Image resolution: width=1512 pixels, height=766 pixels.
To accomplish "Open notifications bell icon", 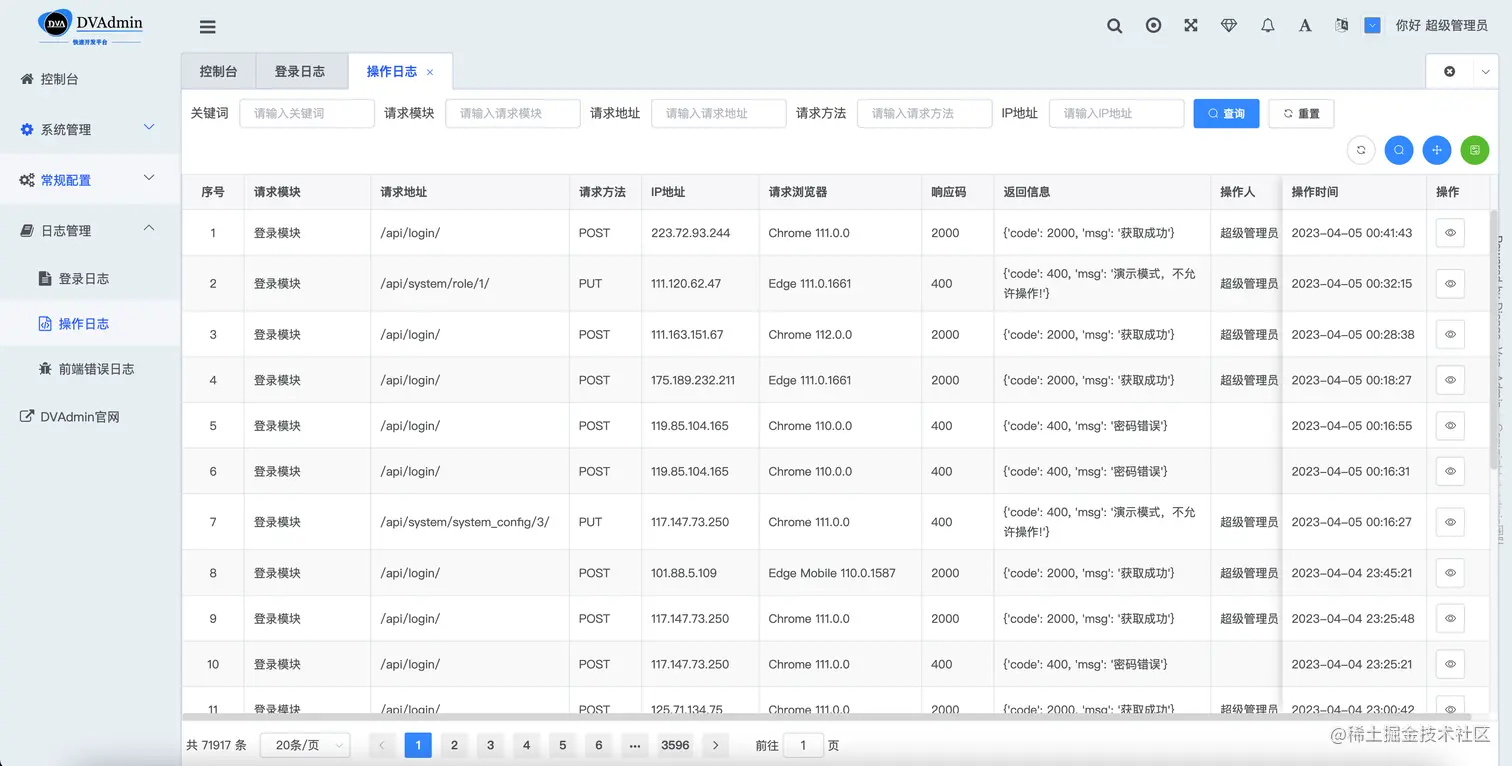I will click(x=1268, y=26).
